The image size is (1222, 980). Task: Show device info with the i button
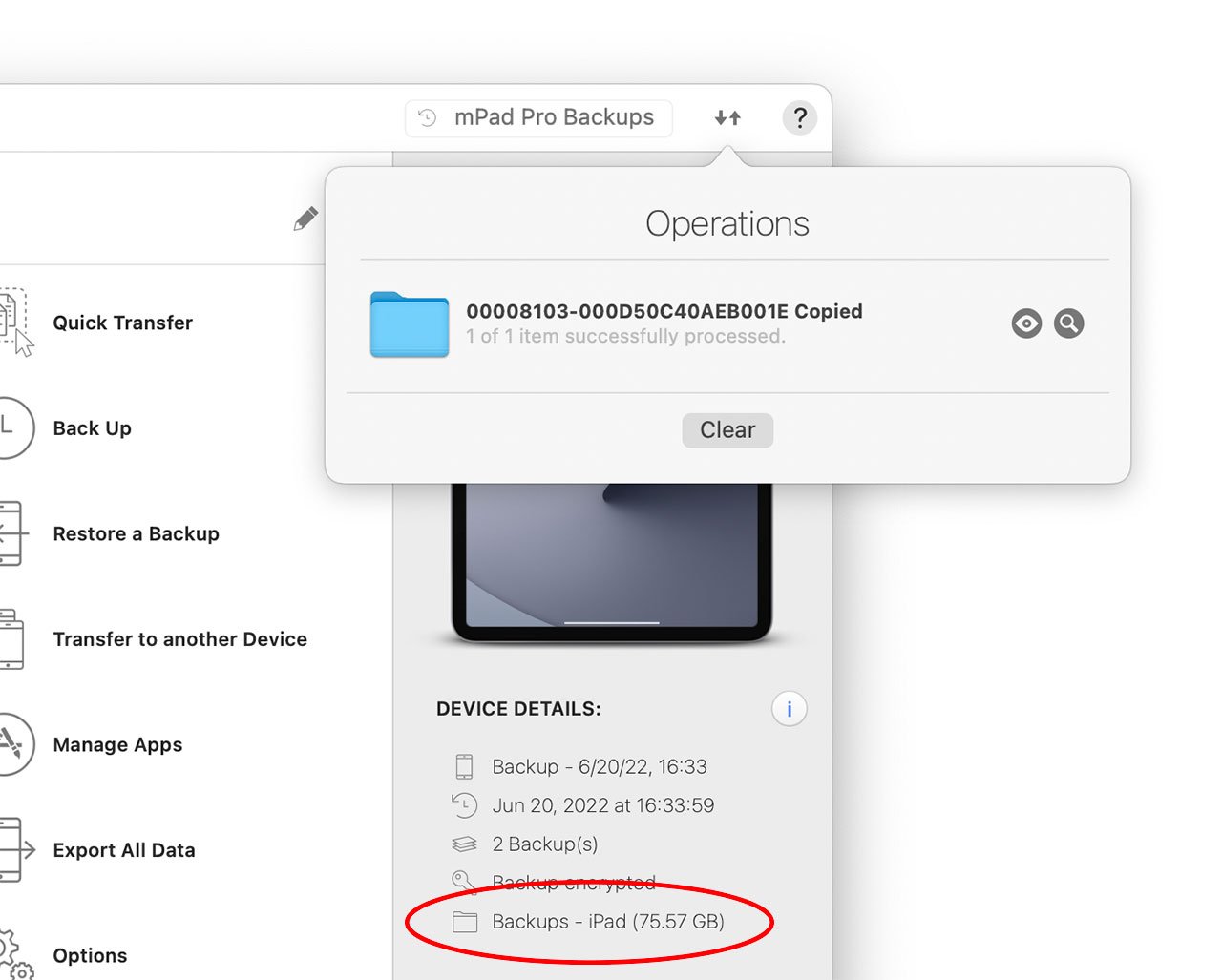coord(789,709)
